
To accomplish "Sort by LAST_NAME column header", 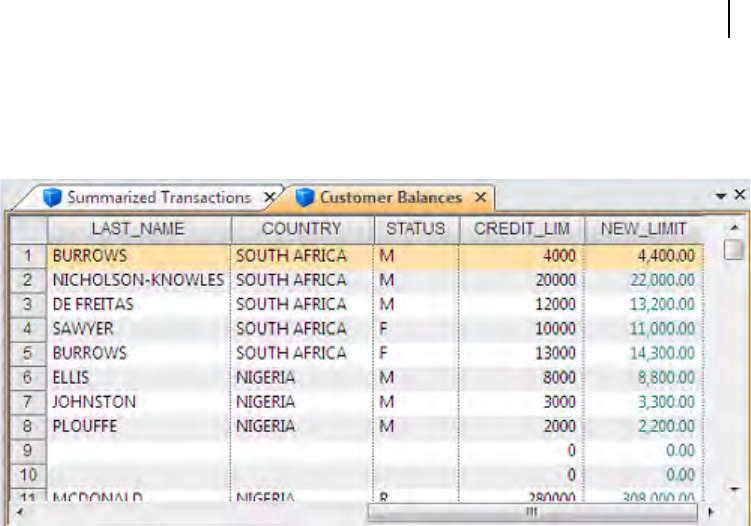I will point(139,229).
